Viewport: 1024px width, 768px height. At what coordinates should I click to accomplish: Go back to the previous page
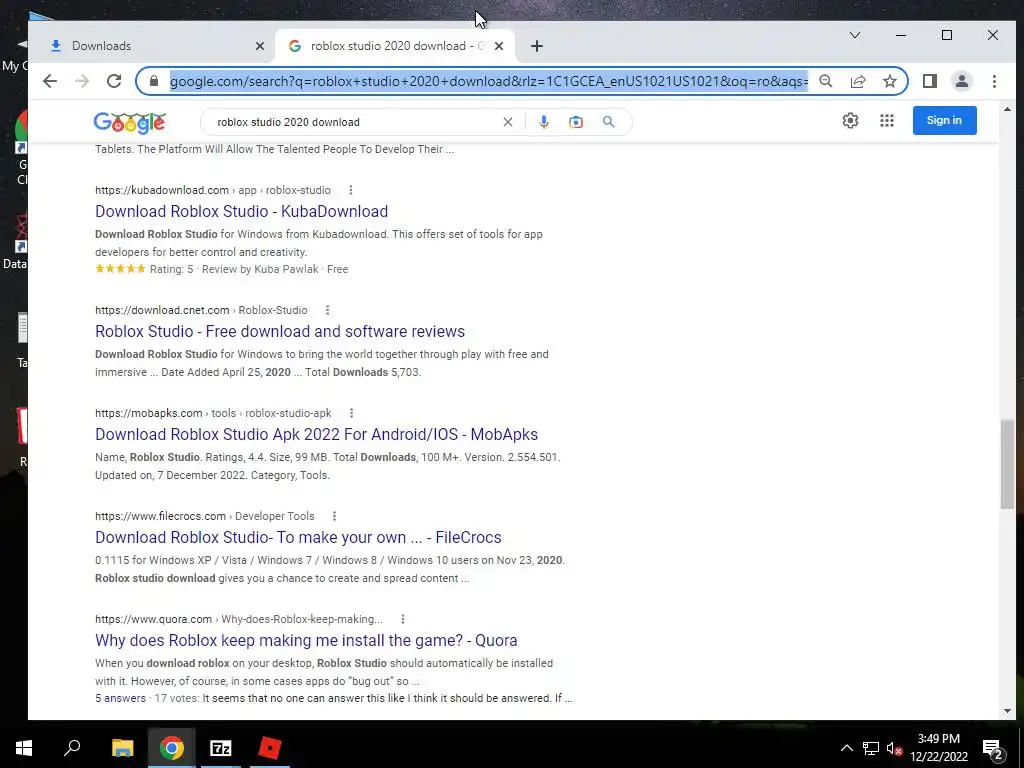(50, 81)
